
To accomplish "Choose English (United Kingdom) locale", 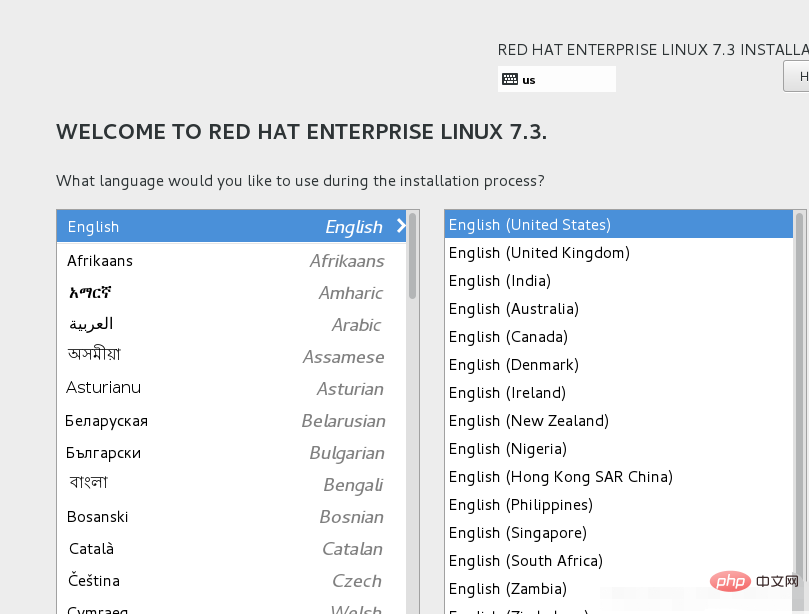I will click(x=619, y=253).
